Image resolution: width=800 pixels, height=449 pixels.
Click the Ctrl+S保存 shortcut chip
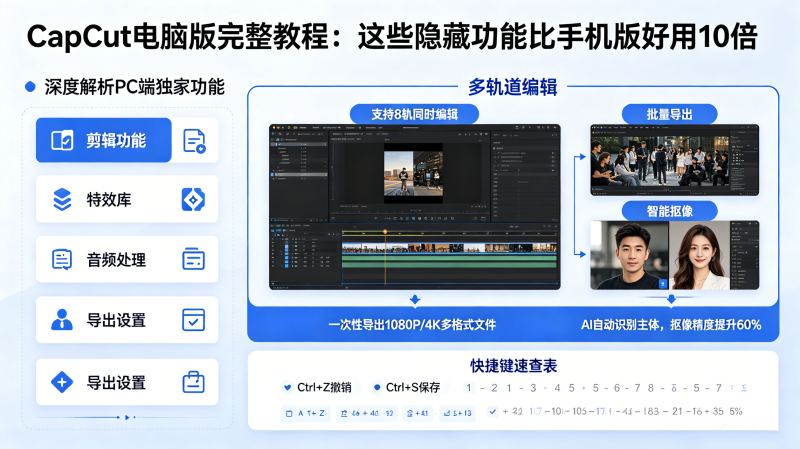pyautogui.click(x=409, y=388)
